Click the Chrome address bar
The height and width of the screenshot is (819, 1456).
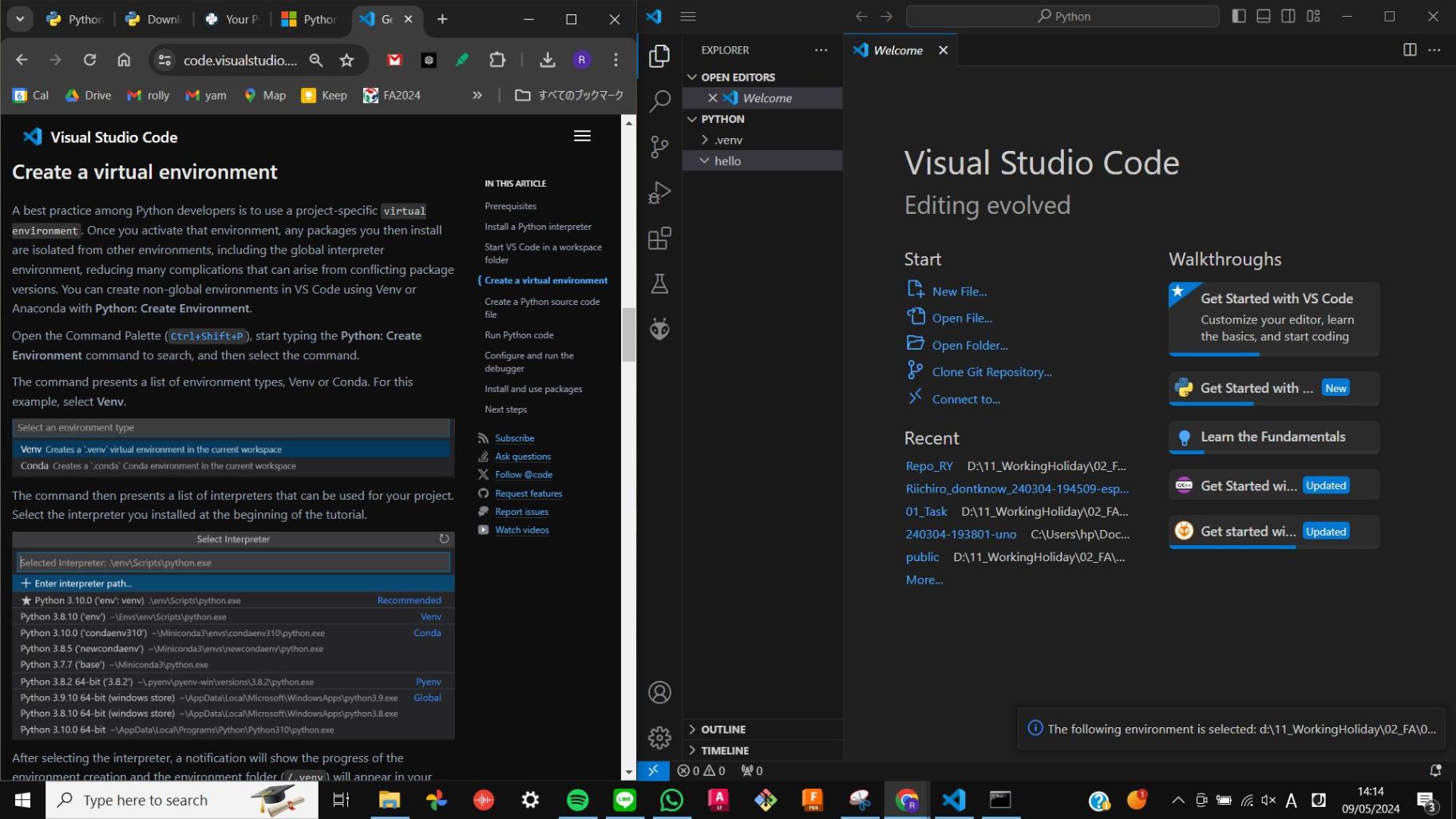[x=239, y=60]
